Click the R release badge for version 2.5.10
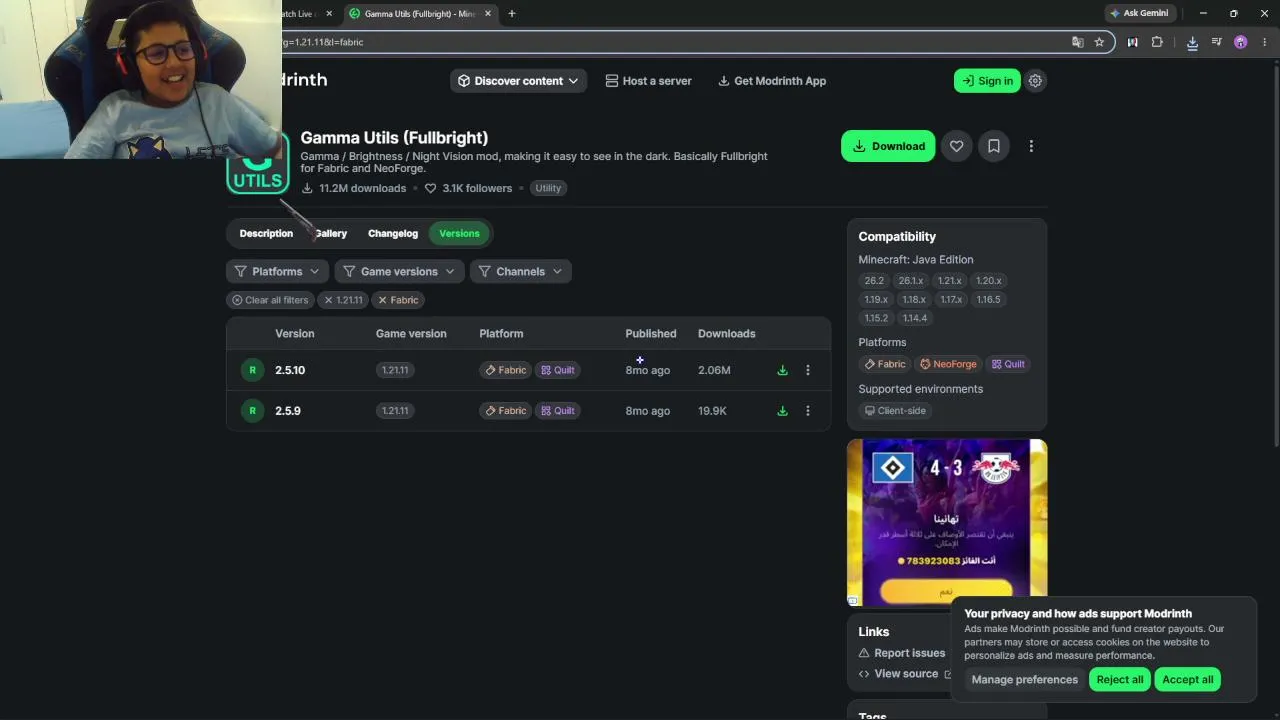 252,370
